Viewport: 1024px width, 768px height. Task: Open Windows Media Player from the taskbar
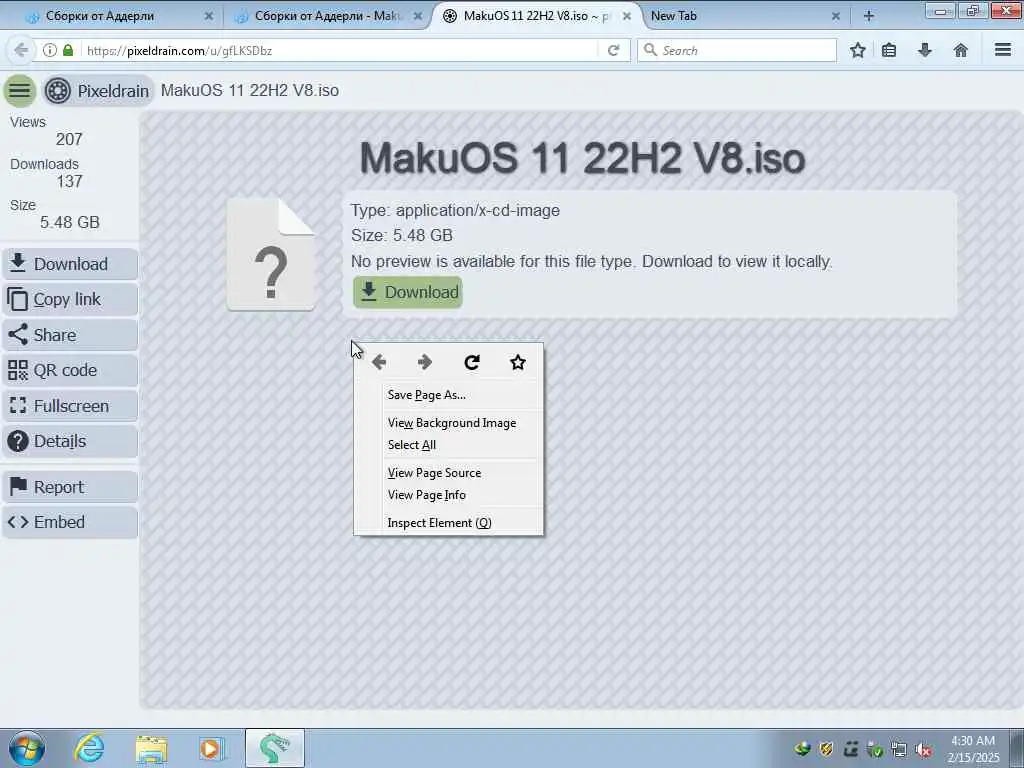pyautogui.click(x=211, y=748)
